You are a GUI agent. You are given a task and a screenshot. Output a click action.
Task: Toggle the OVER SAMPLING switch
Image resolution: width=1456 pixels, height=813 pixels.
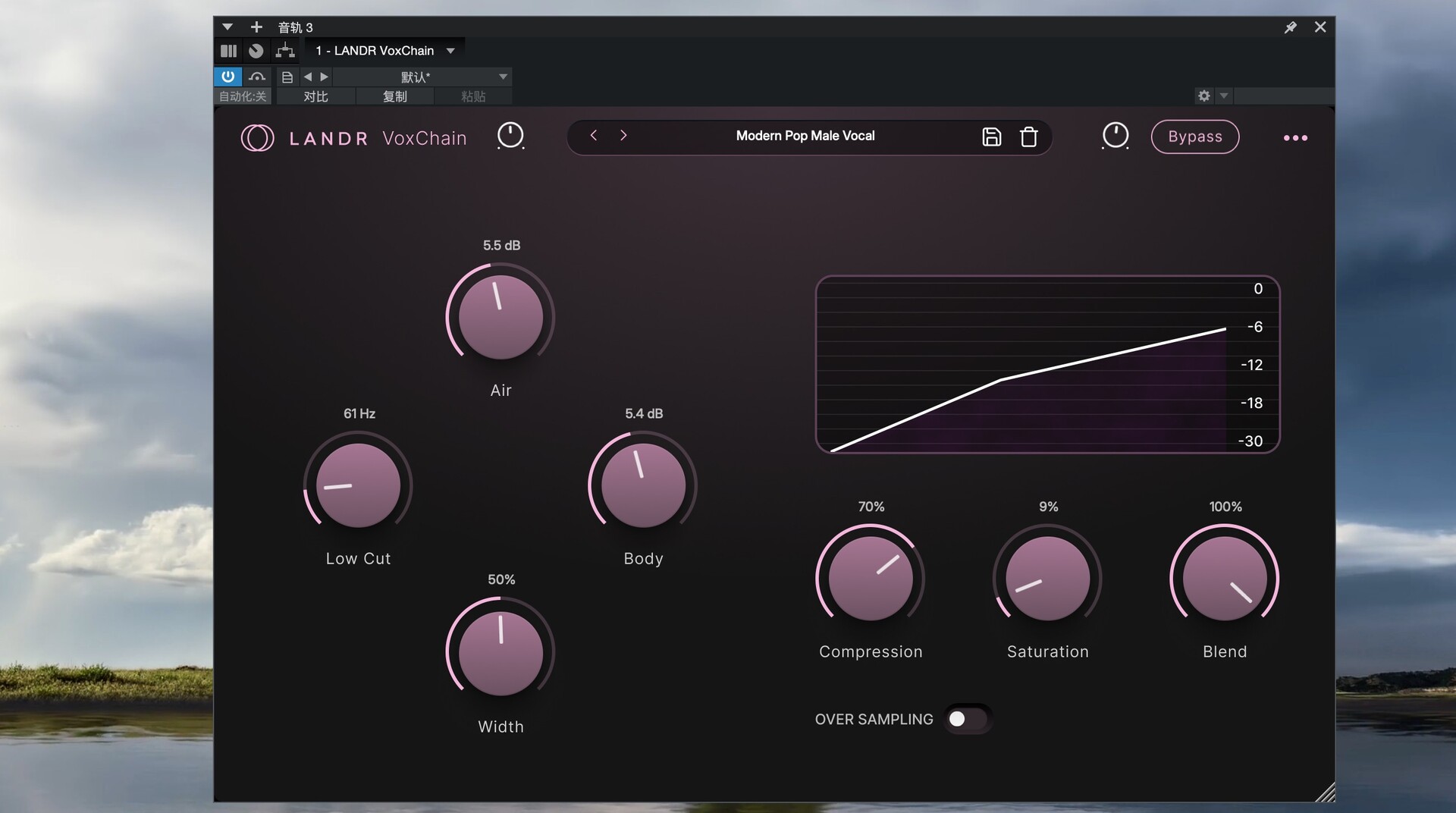[967, 719]
